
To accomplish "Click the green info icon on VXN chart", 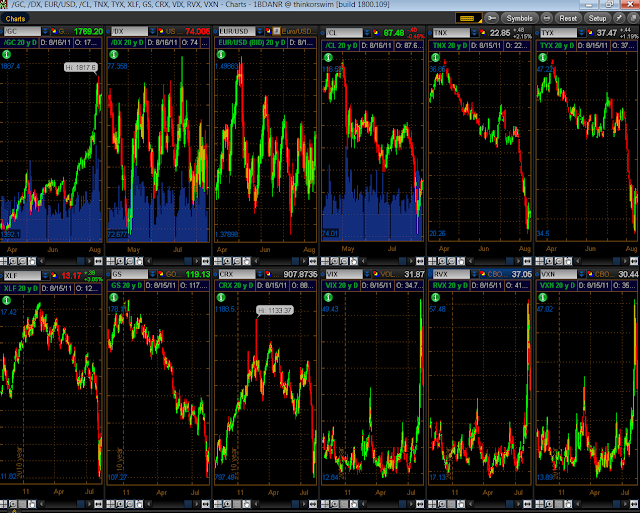I will (x=543, y=297).
